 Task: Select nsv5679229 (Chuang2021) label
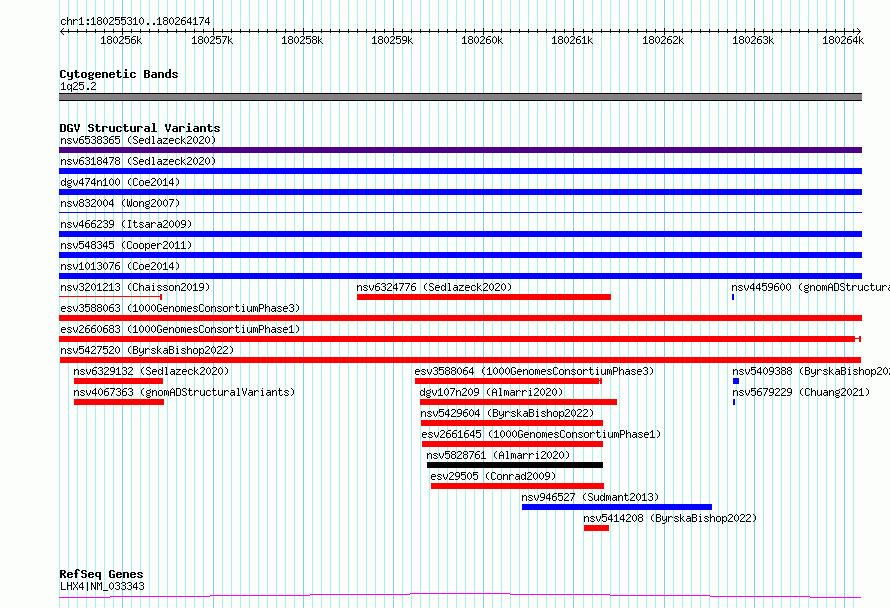pyautogui.click(x=801, y=392)
